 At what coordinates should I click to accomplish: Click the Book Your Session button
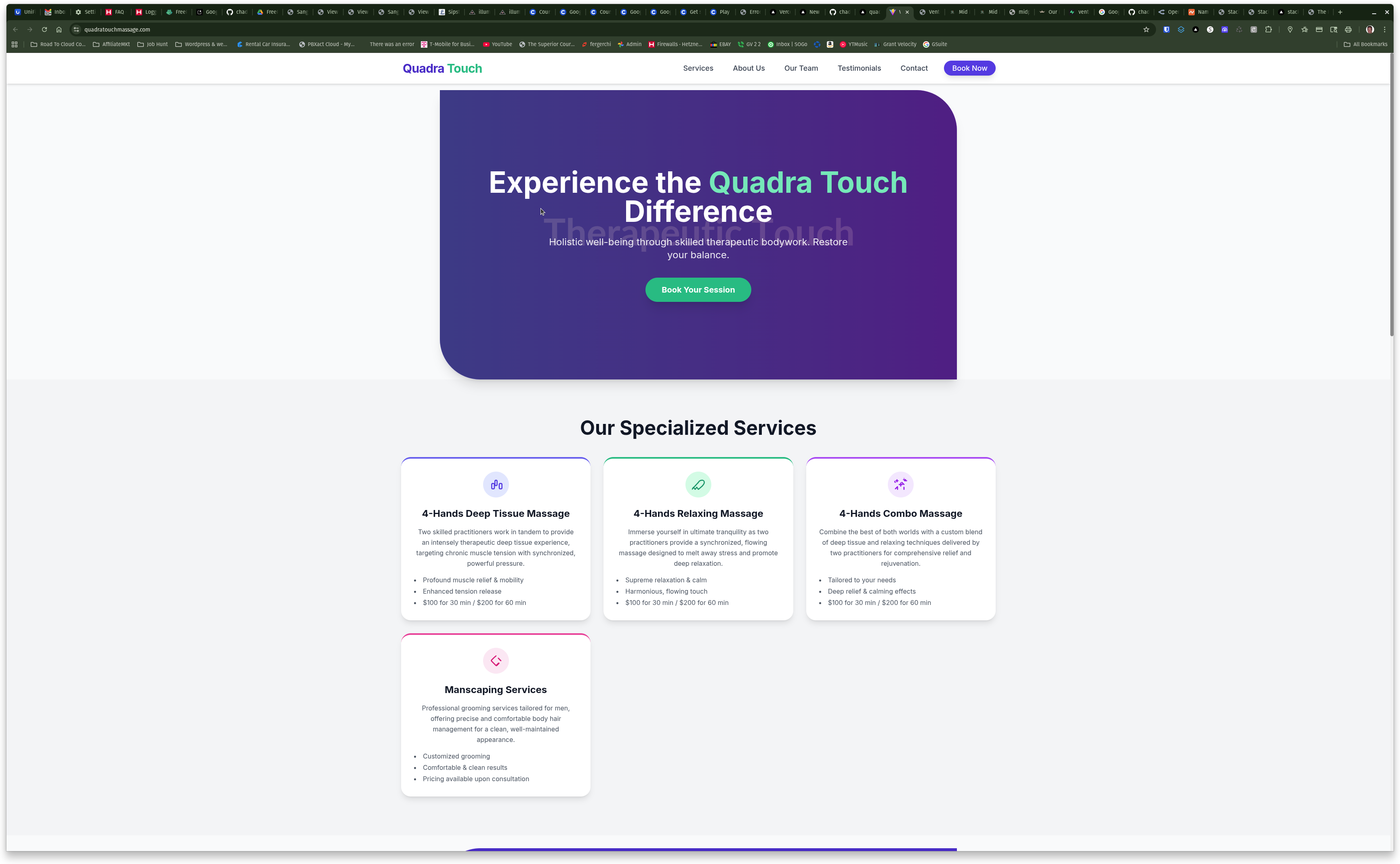698,290
